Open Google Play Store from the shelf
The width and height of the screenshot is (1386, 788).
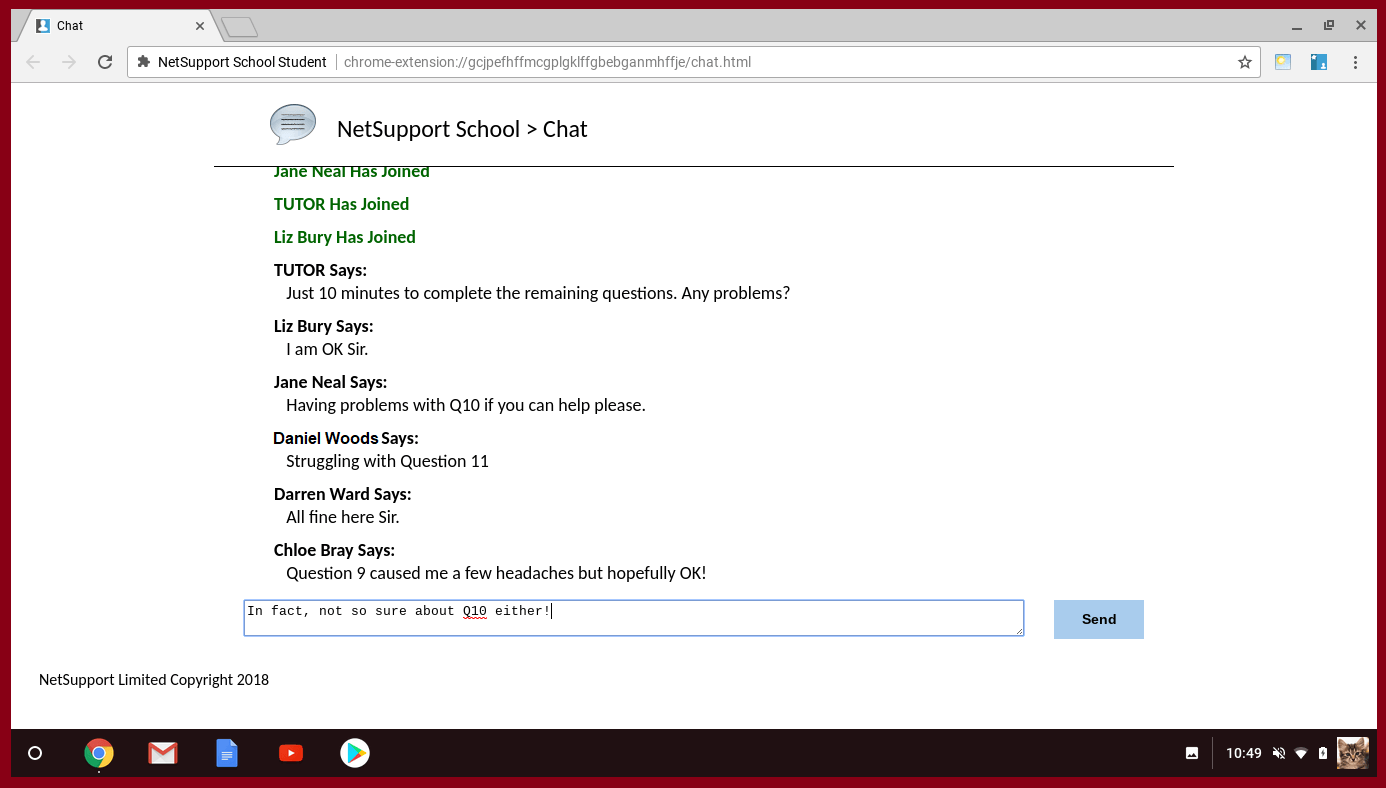[x=355, y=753]
